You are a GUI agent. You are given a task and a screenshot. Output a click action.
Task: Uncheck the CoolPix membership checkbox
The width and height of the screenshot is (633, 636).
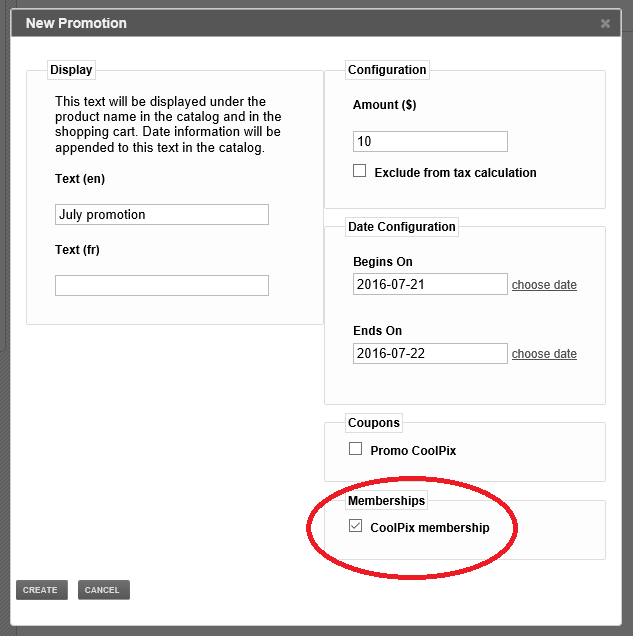[356, 526]
